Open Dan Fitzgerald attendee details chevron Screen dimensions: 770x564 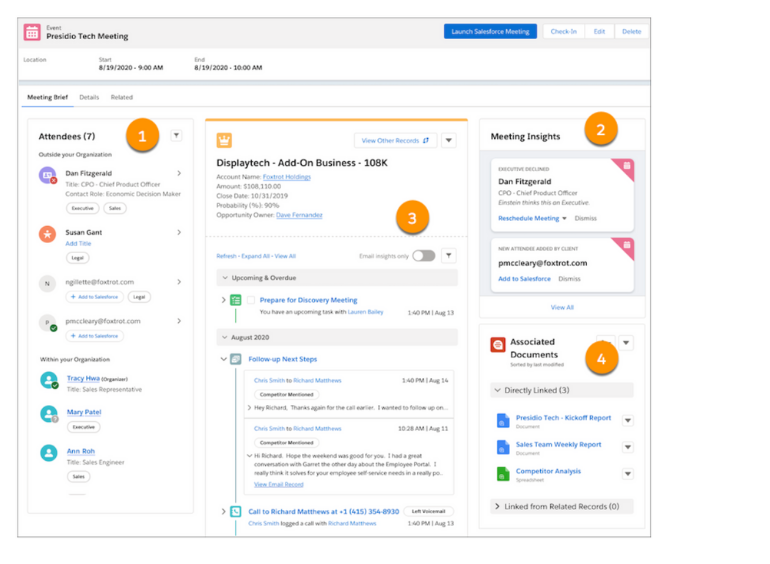click(179, 173)
